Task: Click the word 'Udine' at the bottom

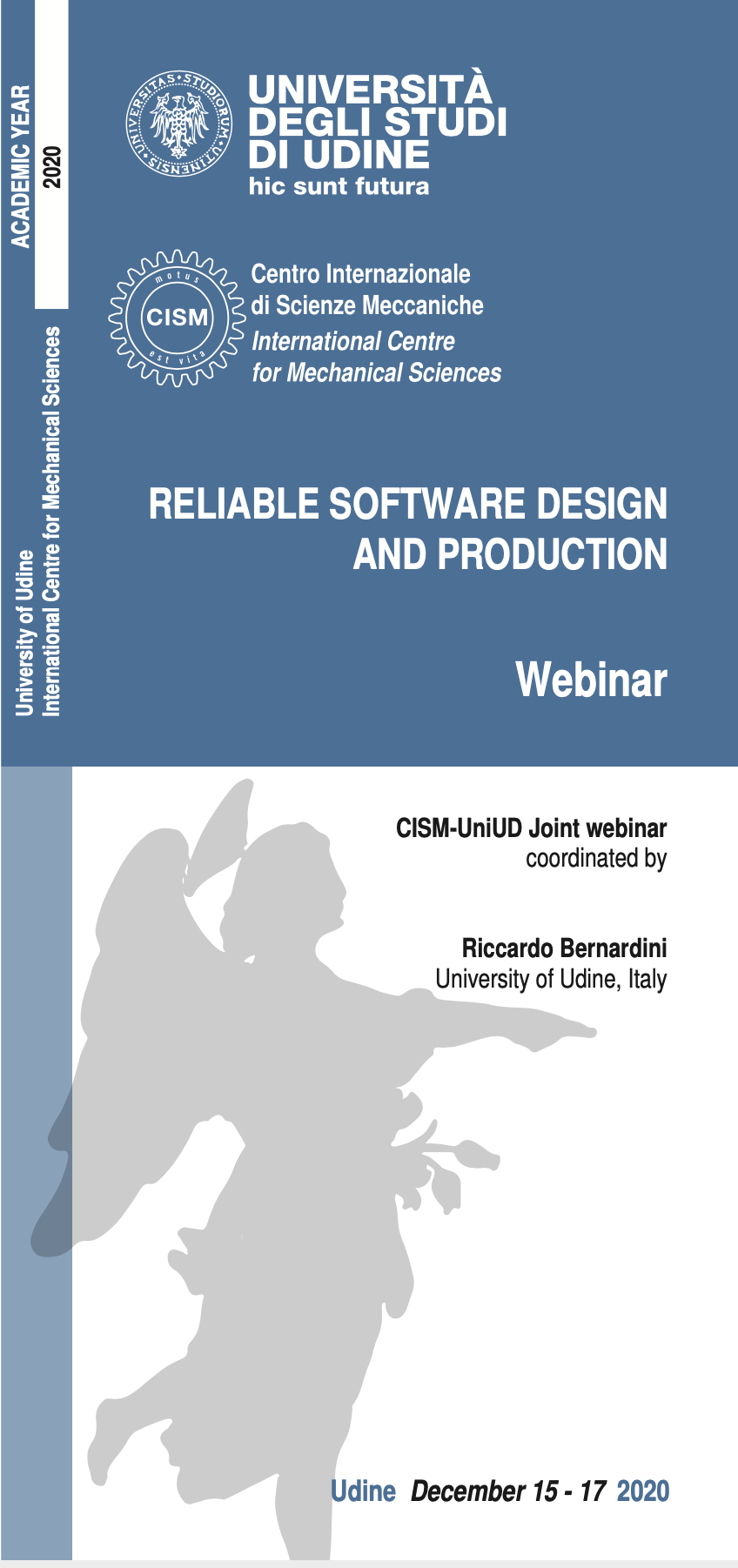Action: [x=363, y=1491]
